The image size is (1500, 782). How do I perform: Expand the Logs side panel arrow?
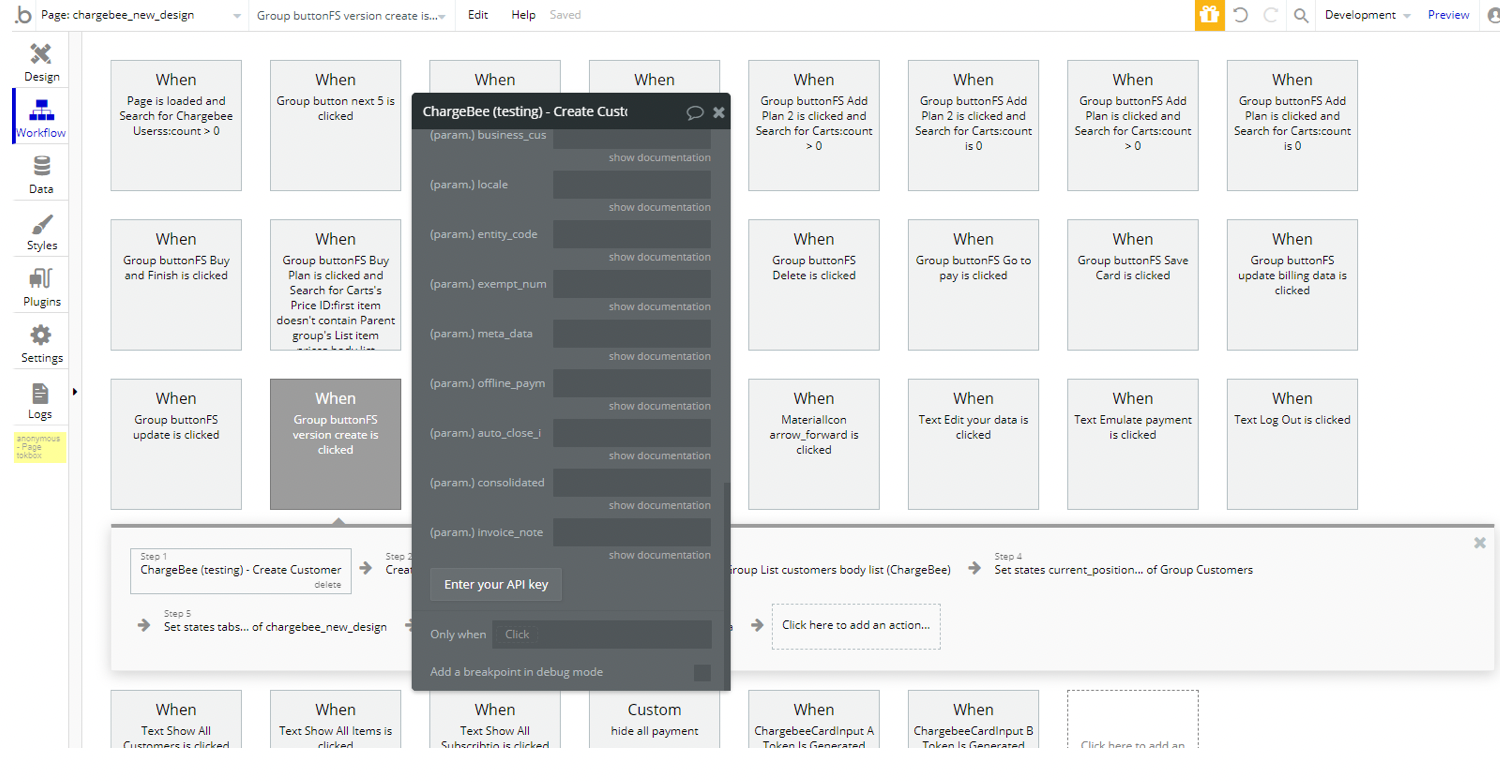coord(75,391)
